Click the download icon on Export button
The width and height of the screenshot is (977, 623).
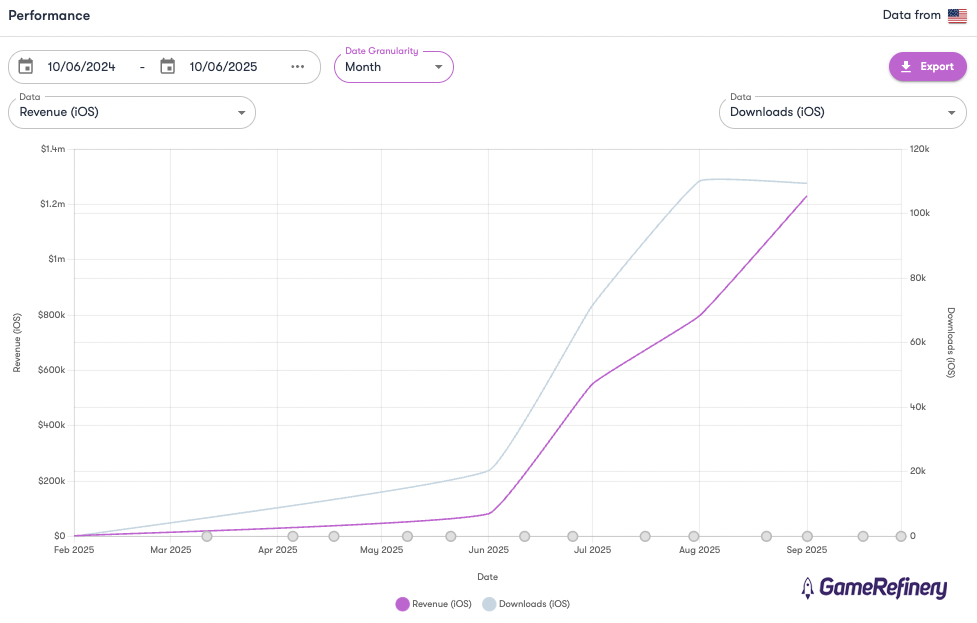[906, 67]
